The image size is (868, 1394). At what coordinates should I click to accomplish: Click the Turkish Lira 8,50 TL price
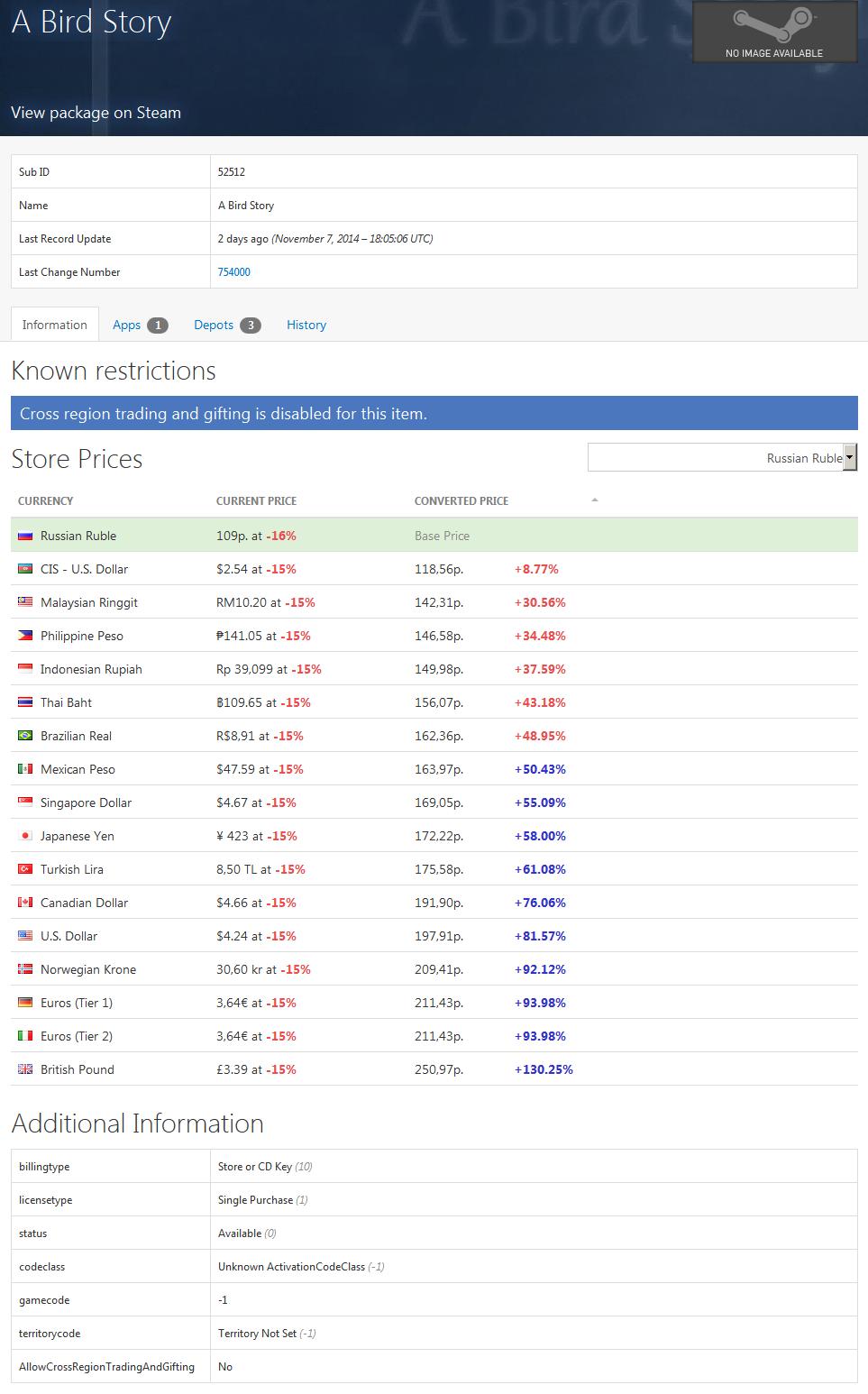pyautogui.click(x=237, y=869)
